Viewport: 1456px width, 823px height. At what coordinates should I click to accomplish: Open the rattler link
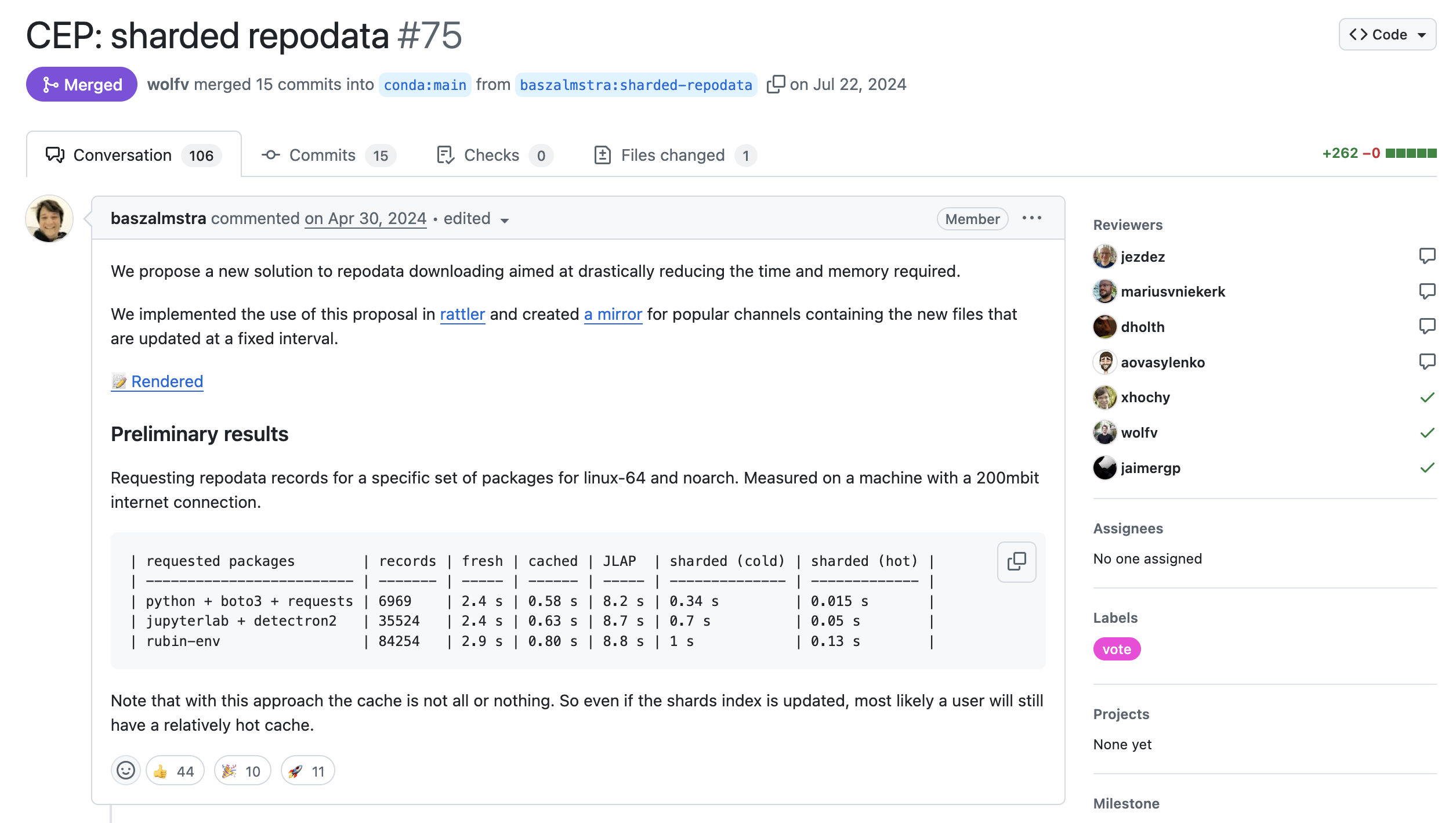click(462, 315)
